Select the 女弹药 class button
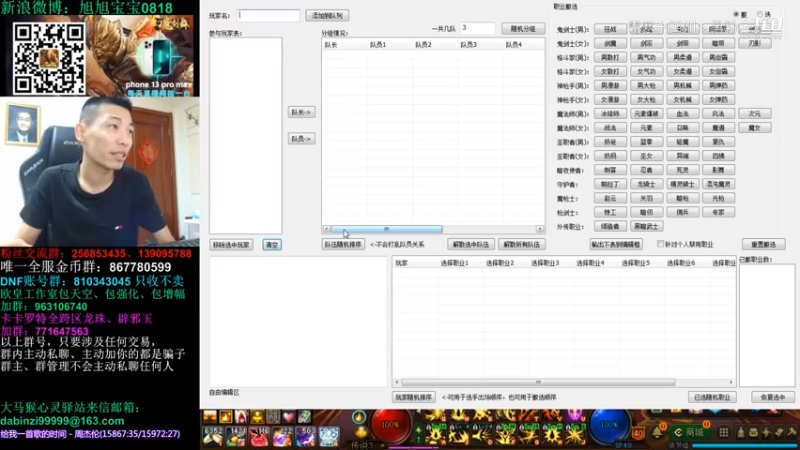The height and width of the screenshot is (450, 800). click(x=718, y=99)
